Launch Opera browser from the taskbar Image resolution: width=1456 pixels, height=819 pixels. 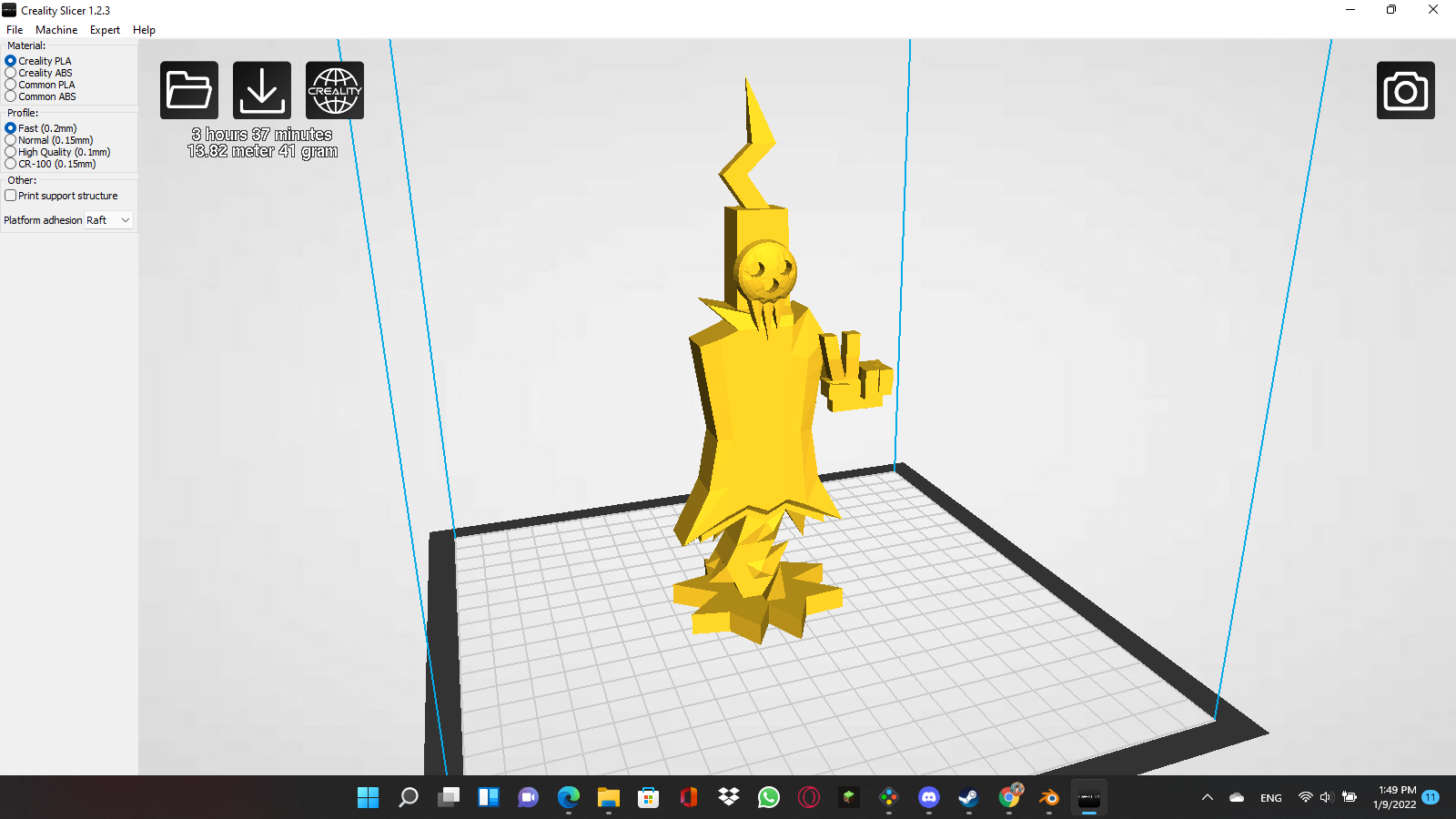pos(809,798)
